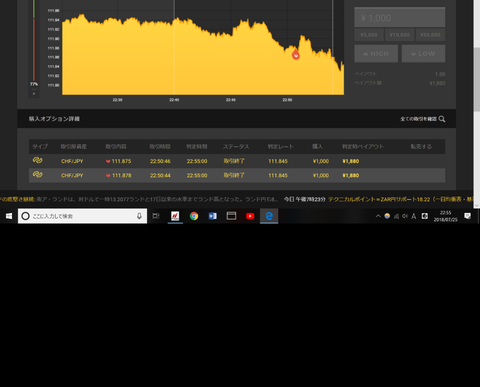Open the red W app on taskbar
Image resolution: width=480 pixels, height=387 pixels.
pos(175,216)
